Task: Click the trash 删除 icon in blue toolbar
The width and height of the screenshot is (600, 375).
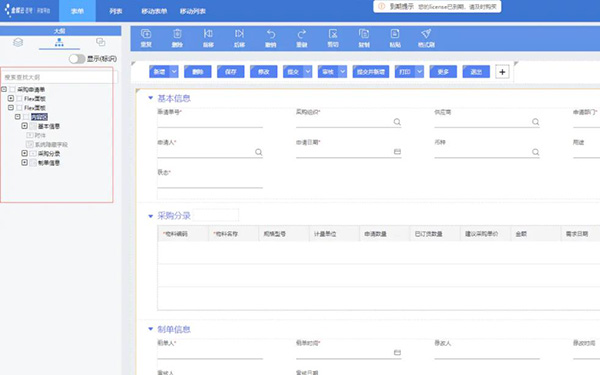Action: click(177, 34)
